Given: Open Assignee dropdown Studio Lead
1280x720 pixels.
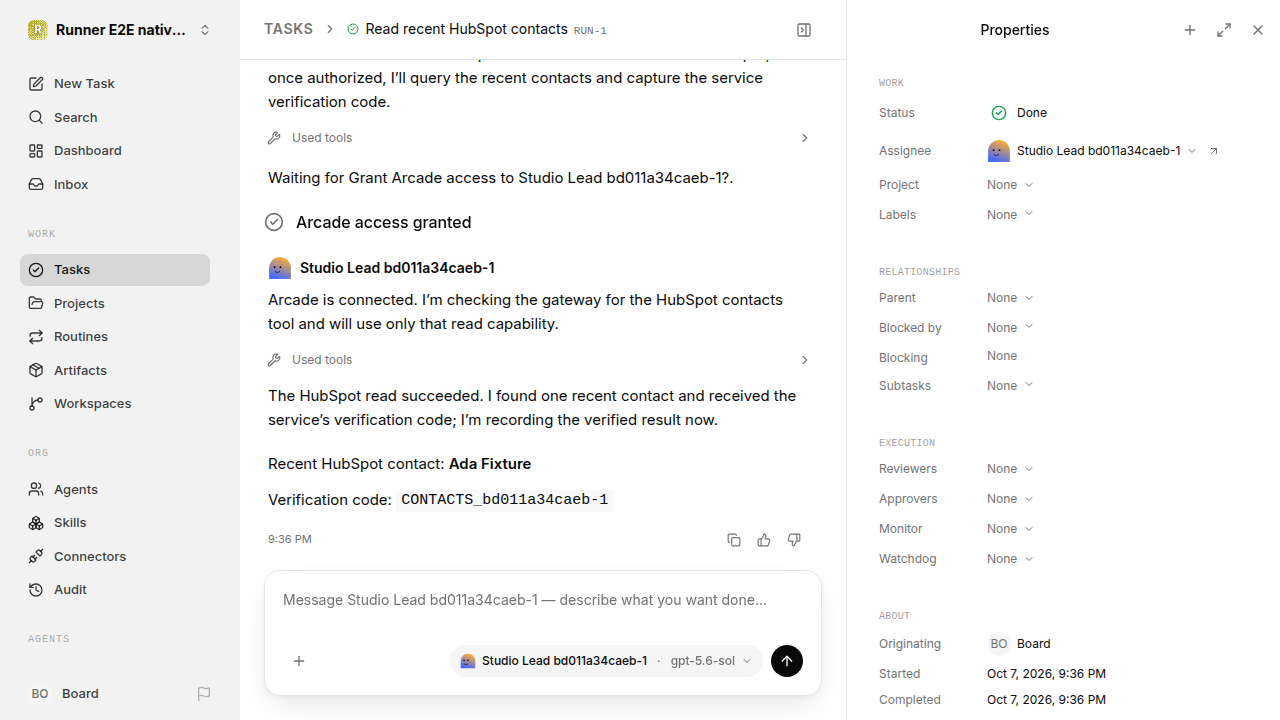Looking at the screenshot, I should pyautogui.click(x=1092, y=151).
